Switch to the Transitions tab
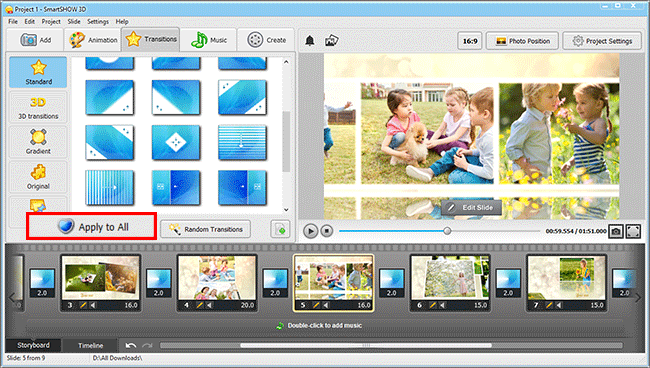The height and width of the screenshot is (368, 650). 150,39
